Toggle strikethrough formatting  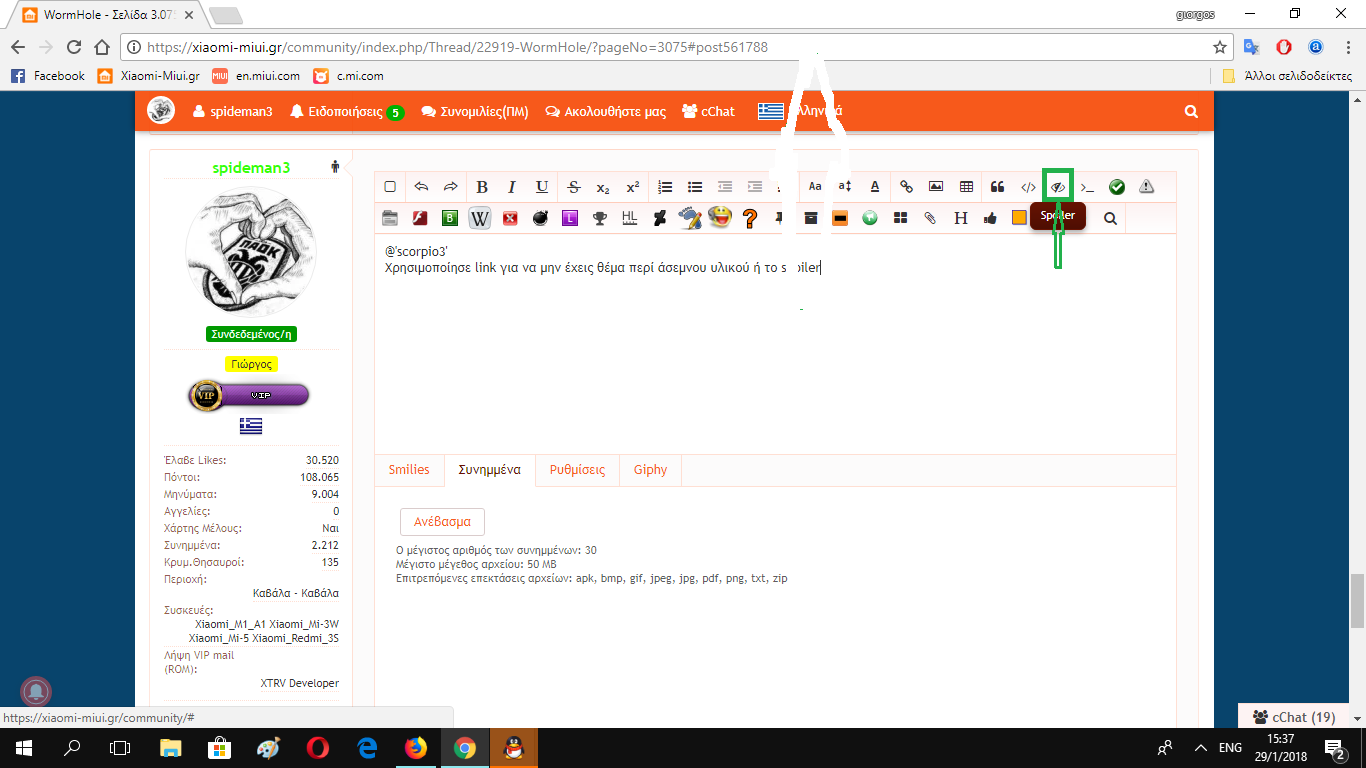tap(574, 187)
